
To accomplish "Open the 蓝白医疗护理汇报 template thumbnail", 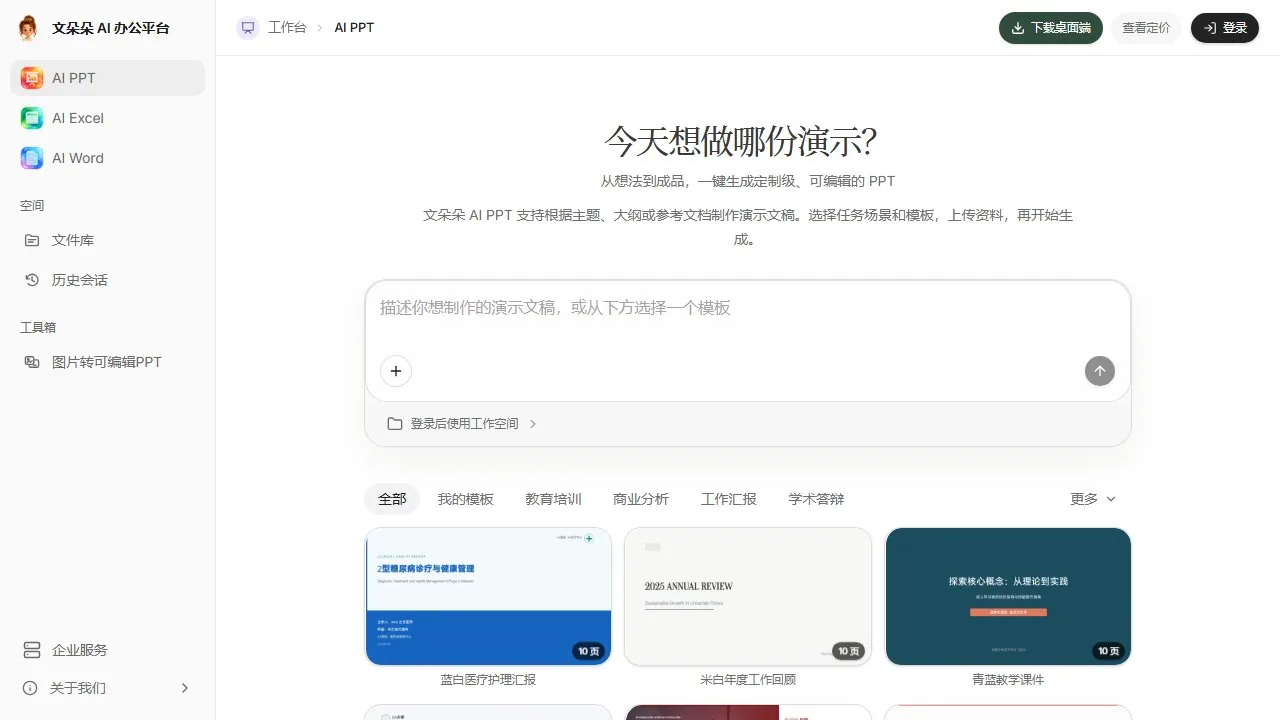I will [488, 596].
